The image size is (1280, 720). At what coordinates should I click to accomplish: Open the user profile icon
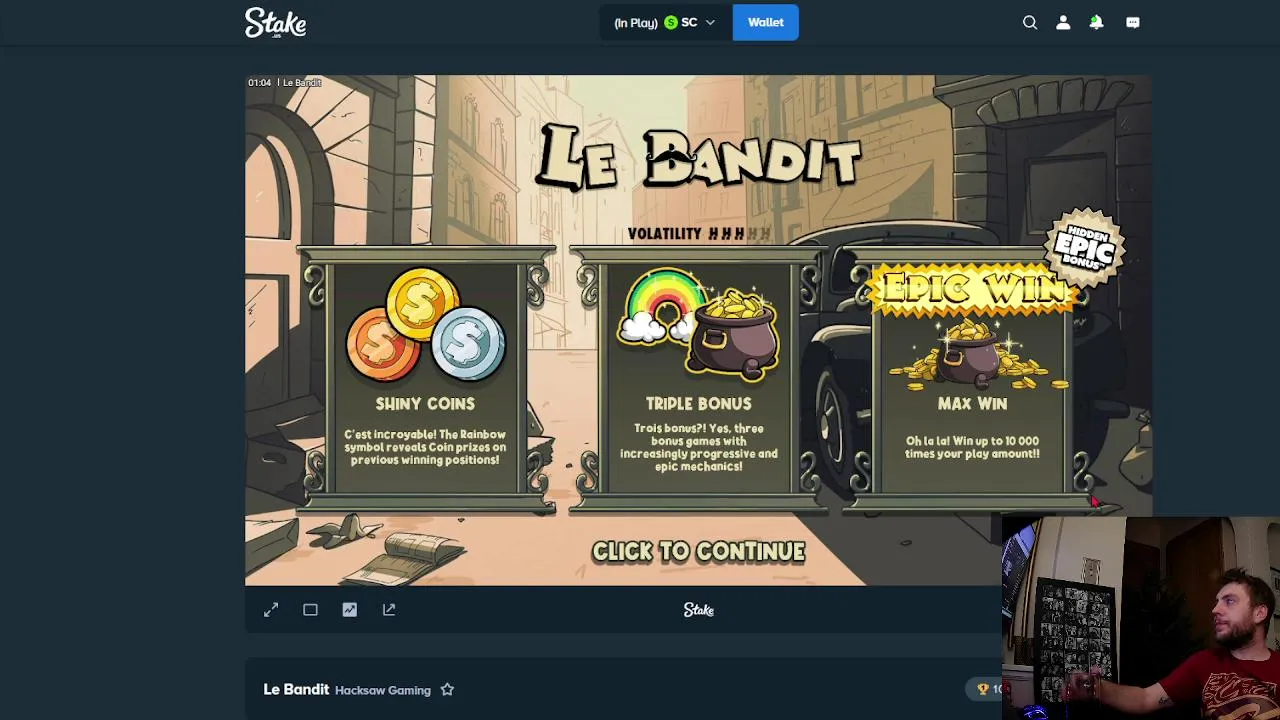pos(1063,22)
